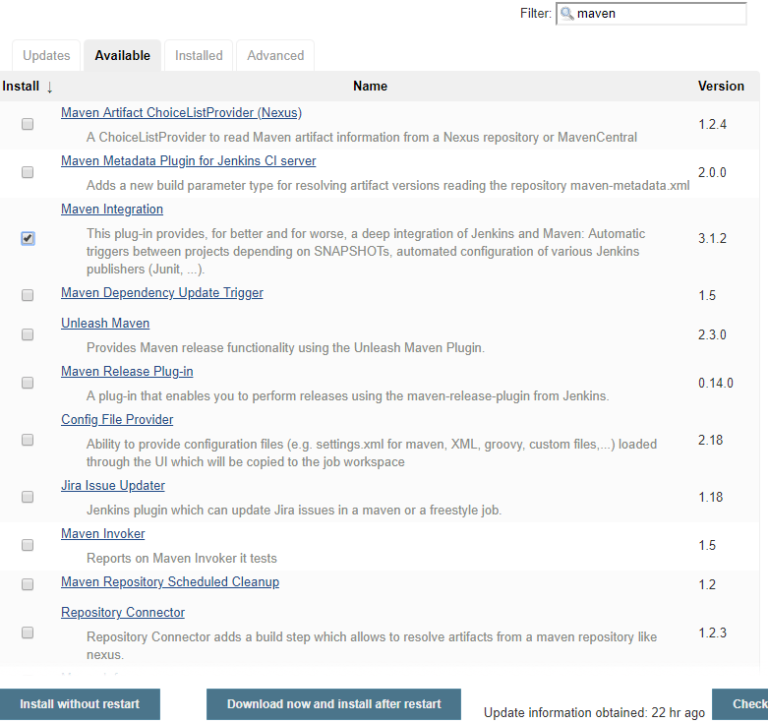Open Maven Repository Scheduled Cleanup link

(170, 582)
